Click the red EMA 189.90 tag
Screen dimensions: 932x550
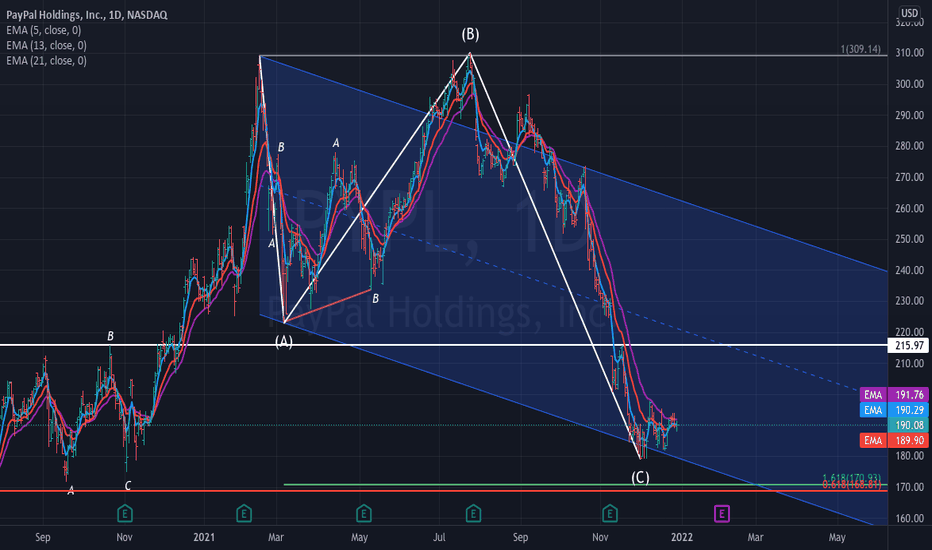click(x=894, y=440)
